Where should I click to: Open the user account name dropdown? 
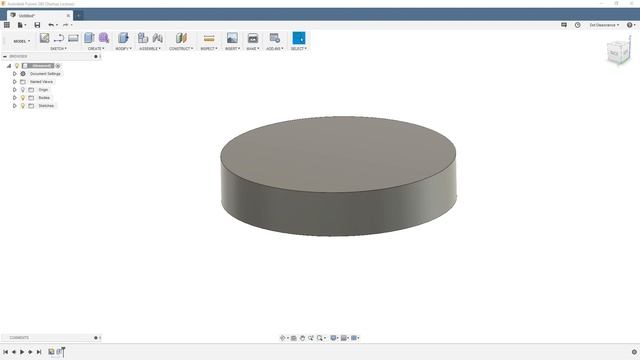[x=604, y=25]
